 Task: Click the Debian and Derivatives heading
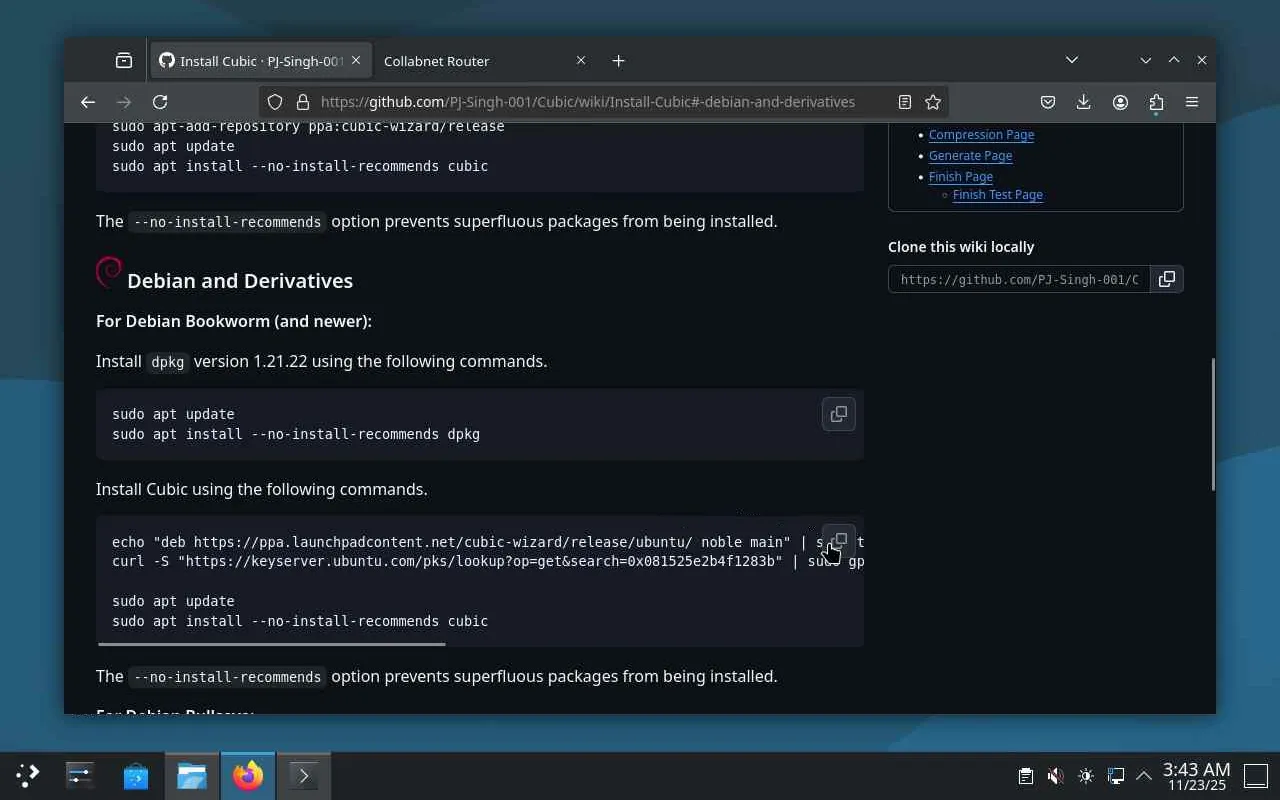point(240,281)
